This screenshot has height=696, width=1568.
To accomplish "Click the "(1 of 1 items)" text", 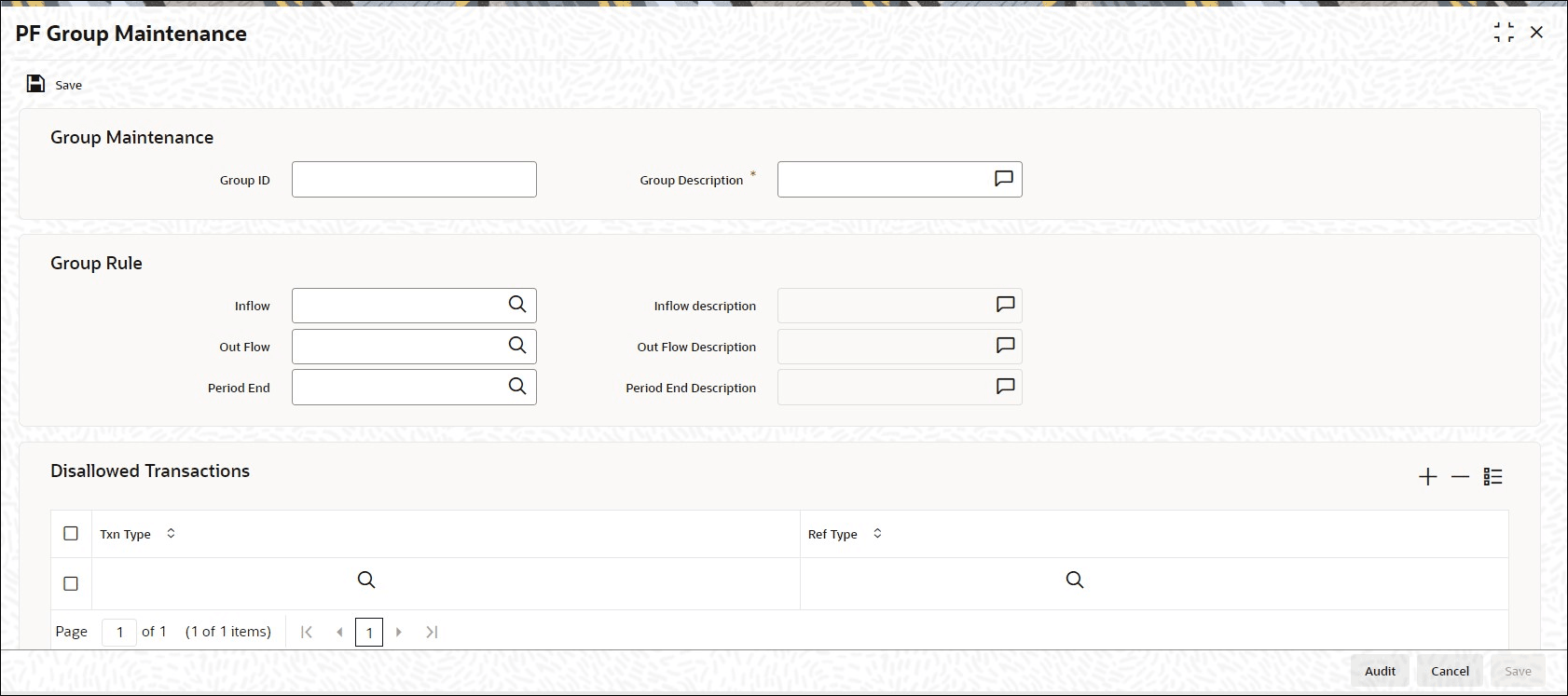I will (x=228, y=632).
